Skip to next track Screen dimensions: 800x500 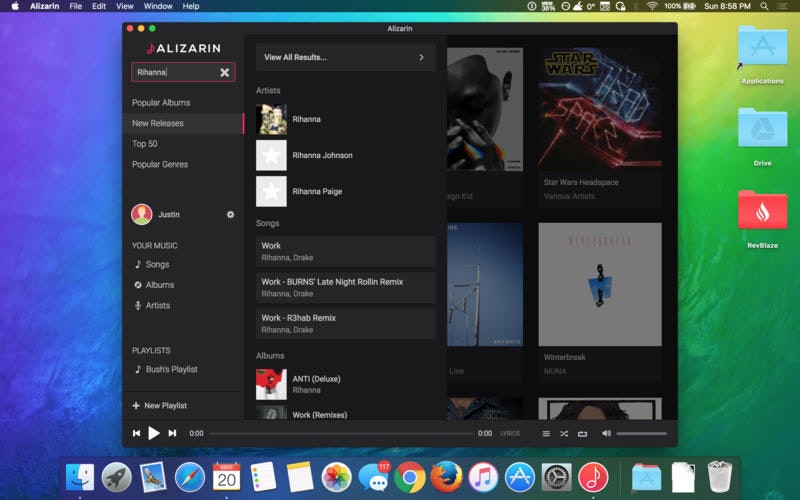[x=172, y=433]
